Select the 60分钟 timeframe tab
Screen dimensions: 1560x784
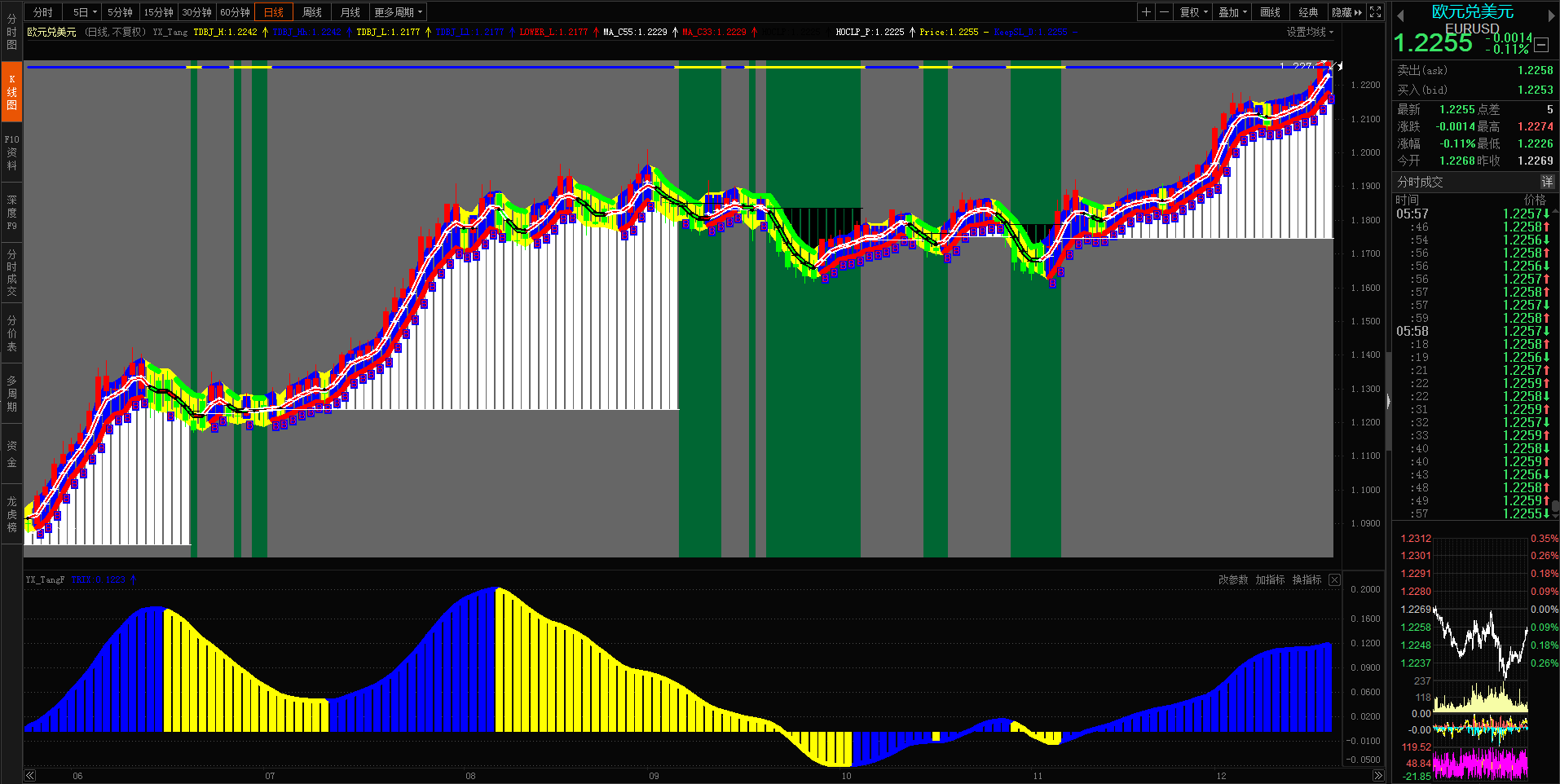coord(235,12)
